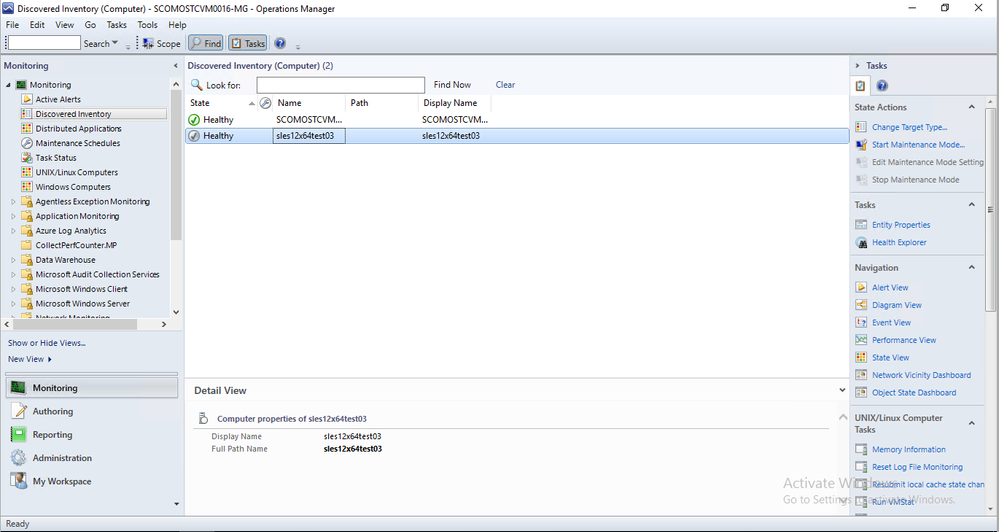Click the Active Alerts view icon

pos(27,99)
